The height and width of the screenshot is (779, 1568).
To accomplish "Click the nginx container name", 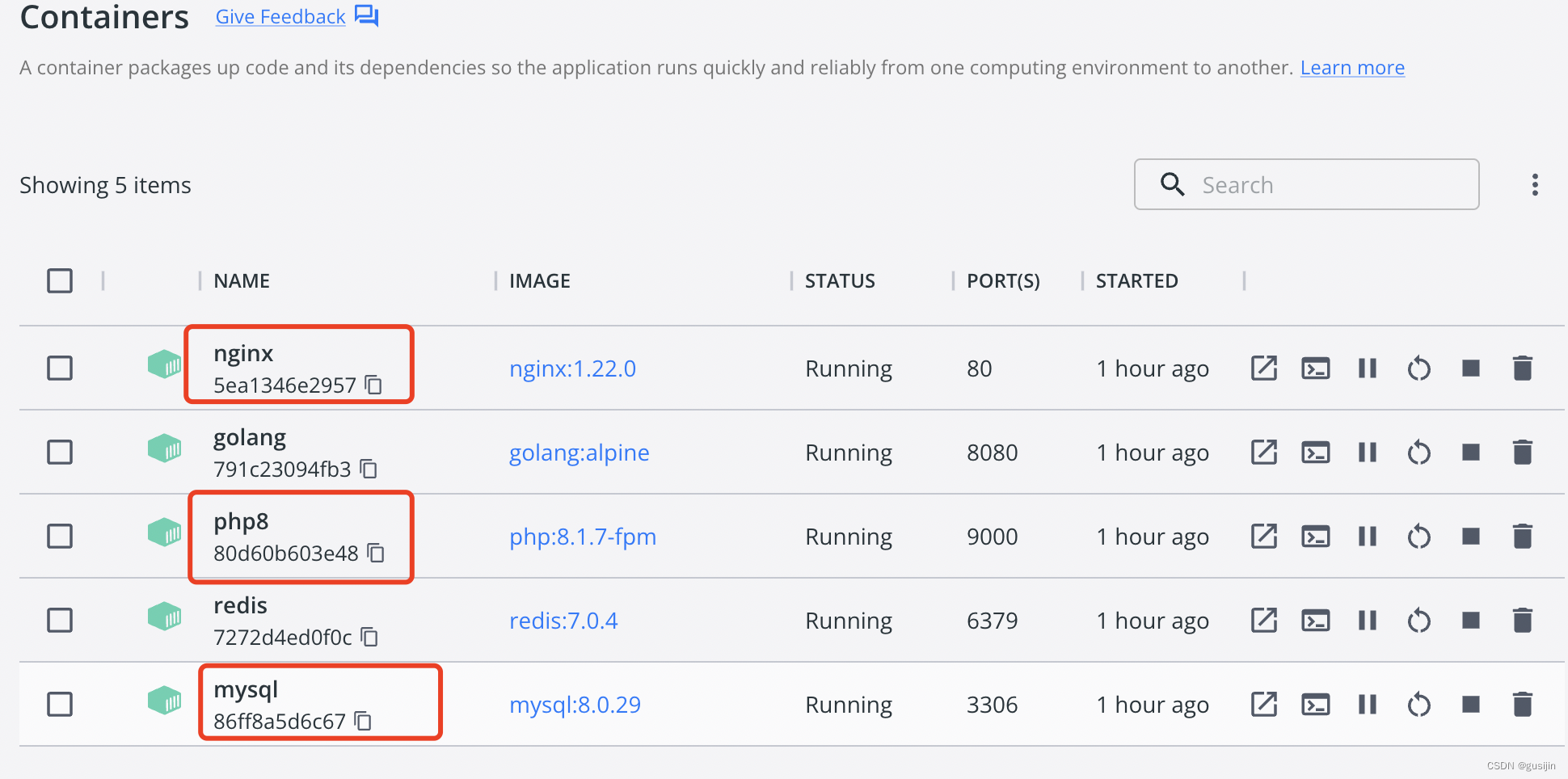I will click(243, 354).
